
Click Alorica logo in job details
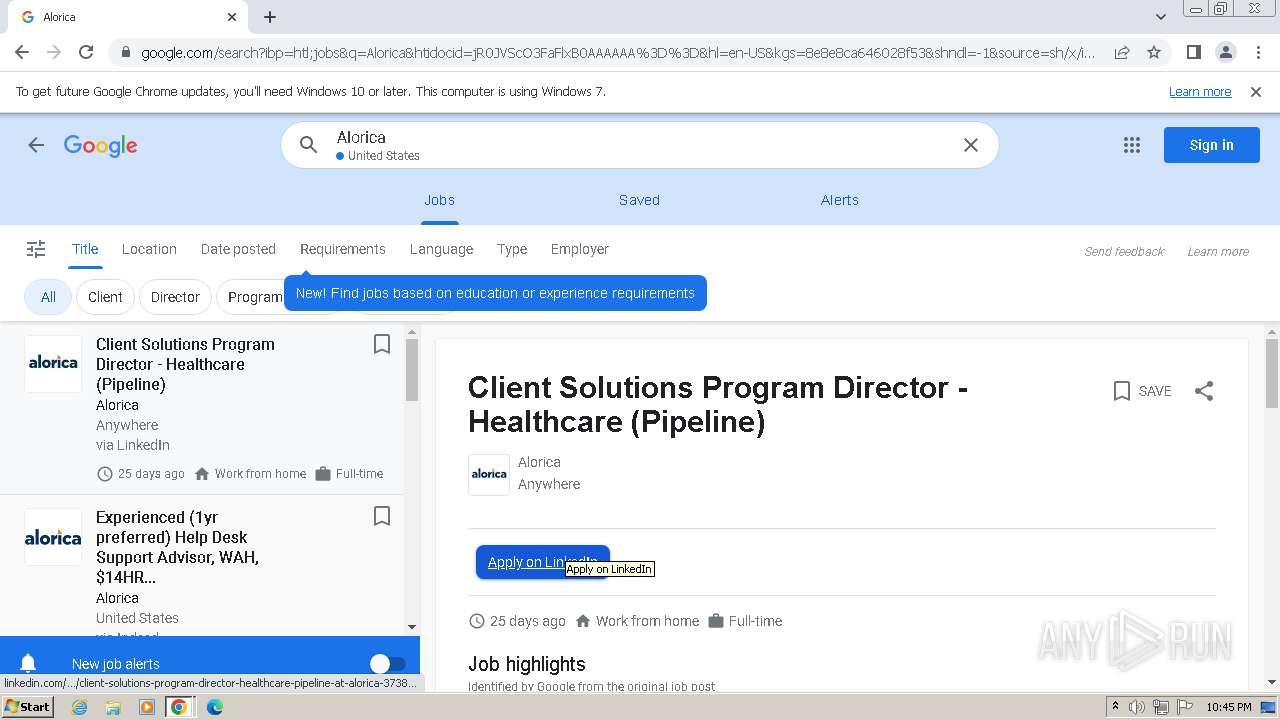pyautogui.click(x=489, y=474)
